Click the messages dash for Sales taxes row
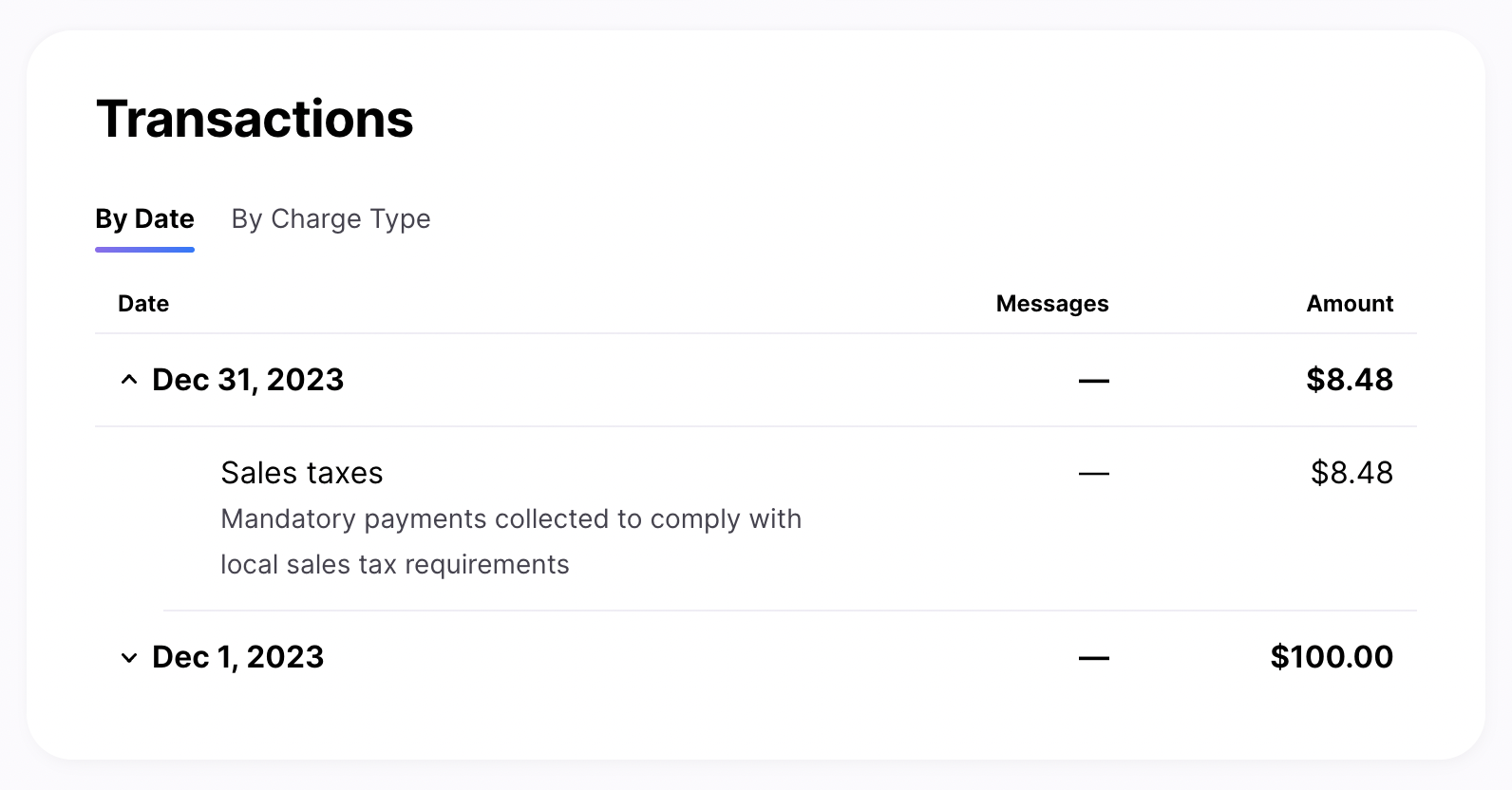Viewport: 1512px width, 790px height. click(x=1094, y=473)
